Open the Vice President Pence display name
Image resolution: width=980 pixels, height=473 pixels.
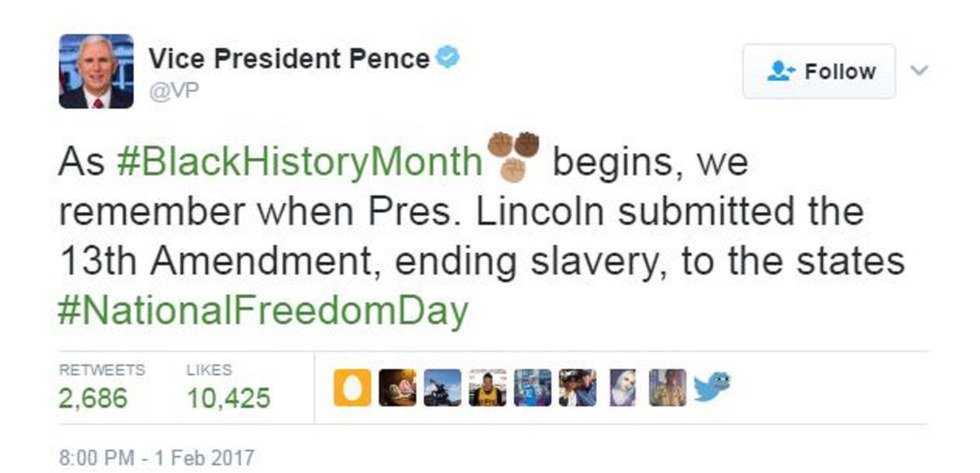point(289,59)
